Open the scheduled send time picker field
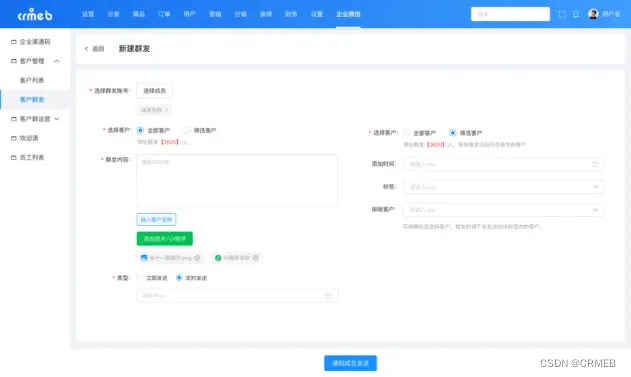Image resolution: width=631 pixels, height=377 pixels. (x=237, y=296)
